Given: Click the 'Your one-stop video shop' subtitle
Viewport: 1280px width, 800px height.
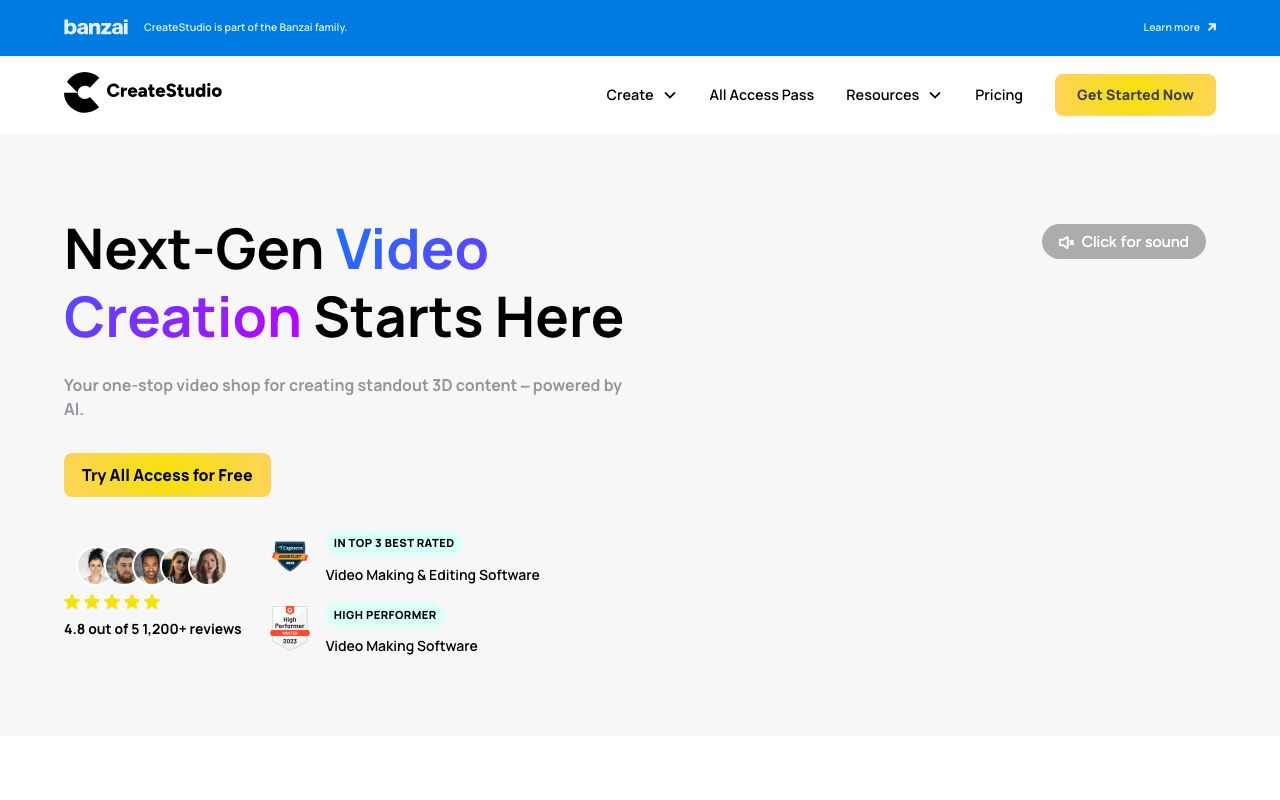Looking at the screenshot, I should (x=343, y=397).
